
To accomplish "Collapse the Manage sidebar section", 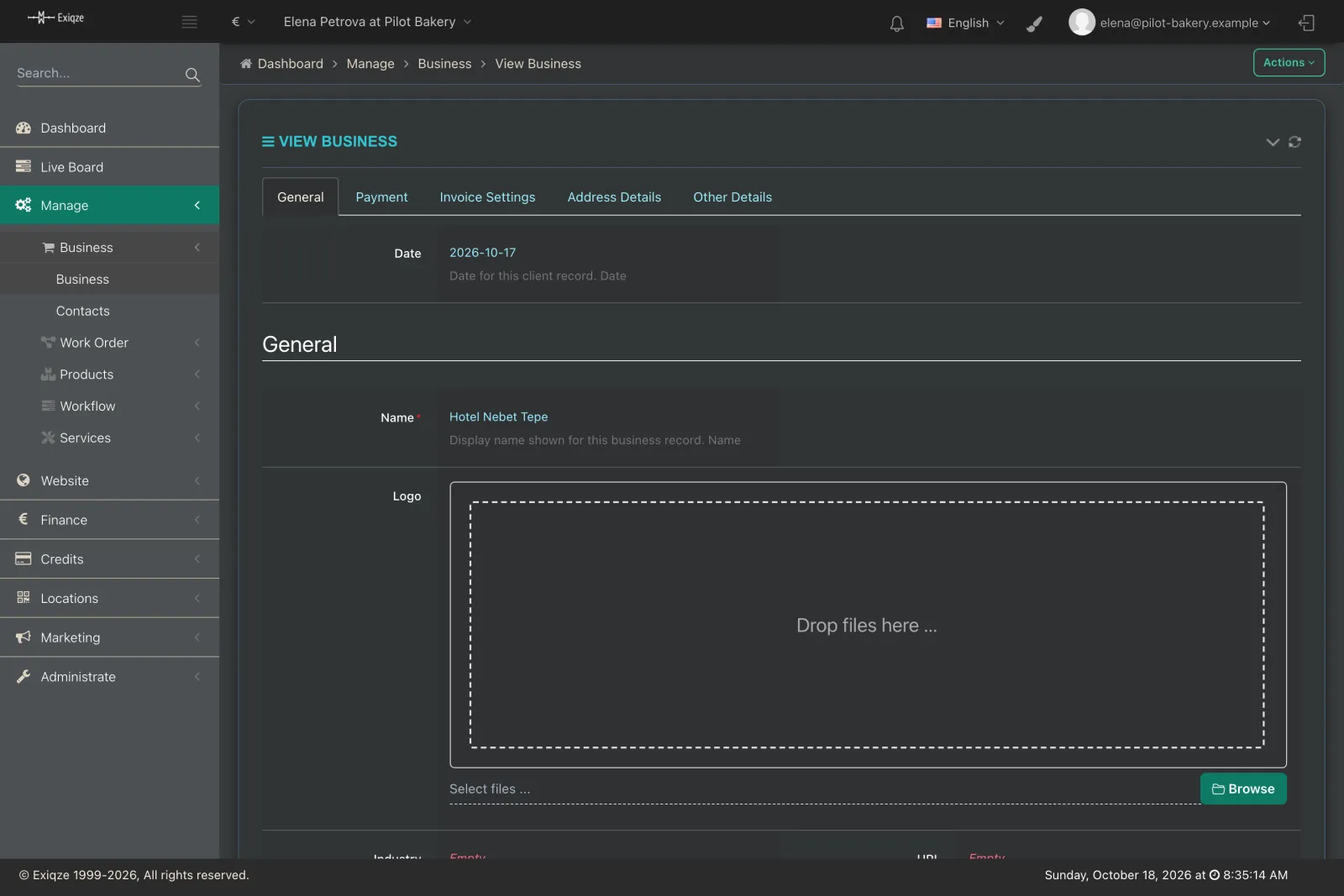I will 109,205.
